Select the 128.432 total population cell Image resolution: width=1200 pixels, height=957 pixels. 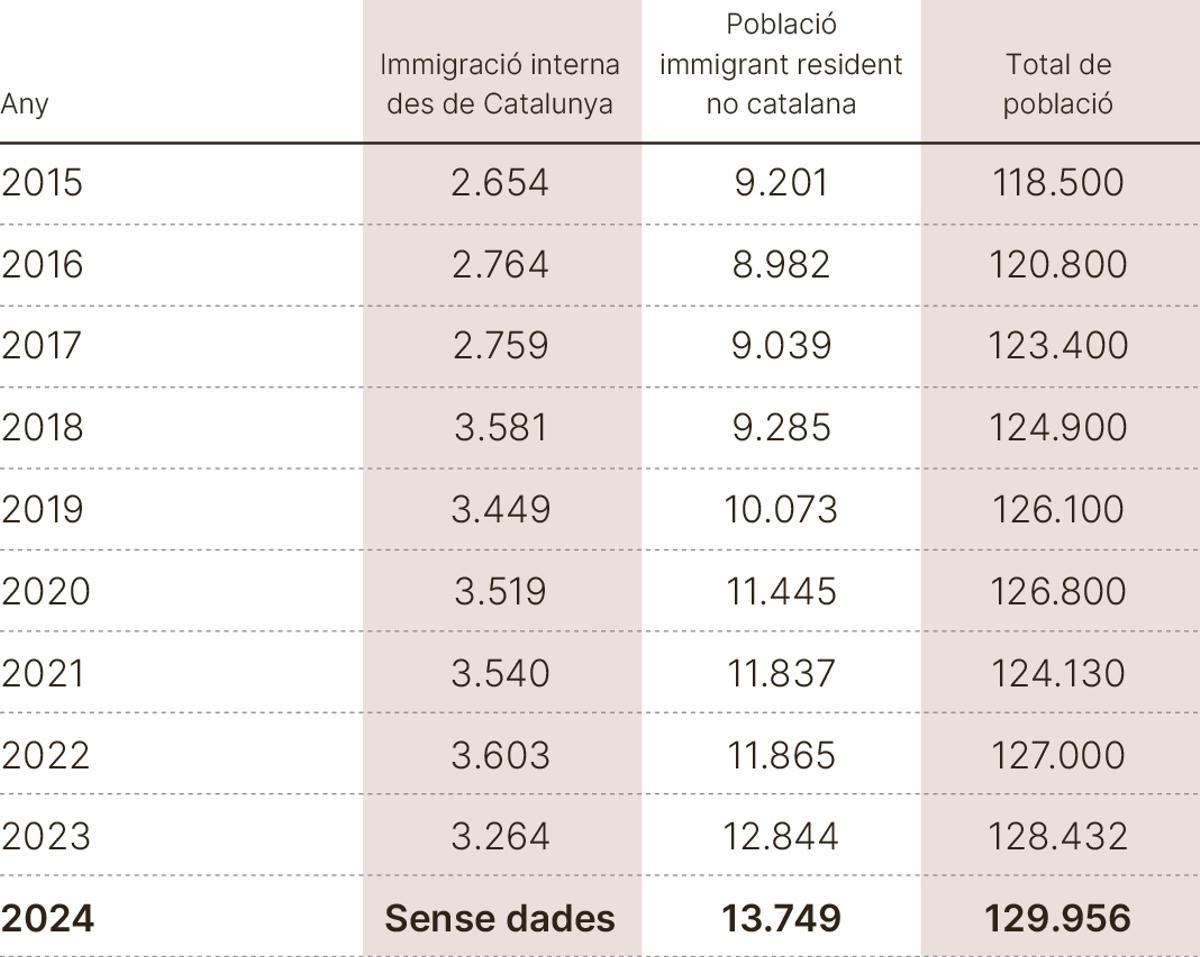pos(1058,836)
